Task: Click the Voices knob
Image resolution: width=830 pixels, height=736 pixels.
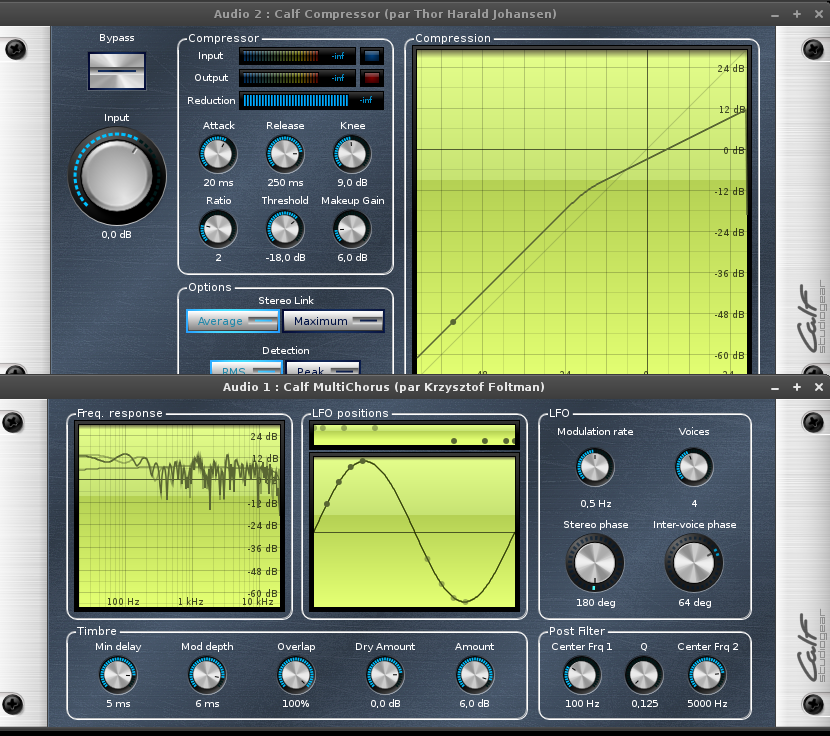Action: [694, 466]
